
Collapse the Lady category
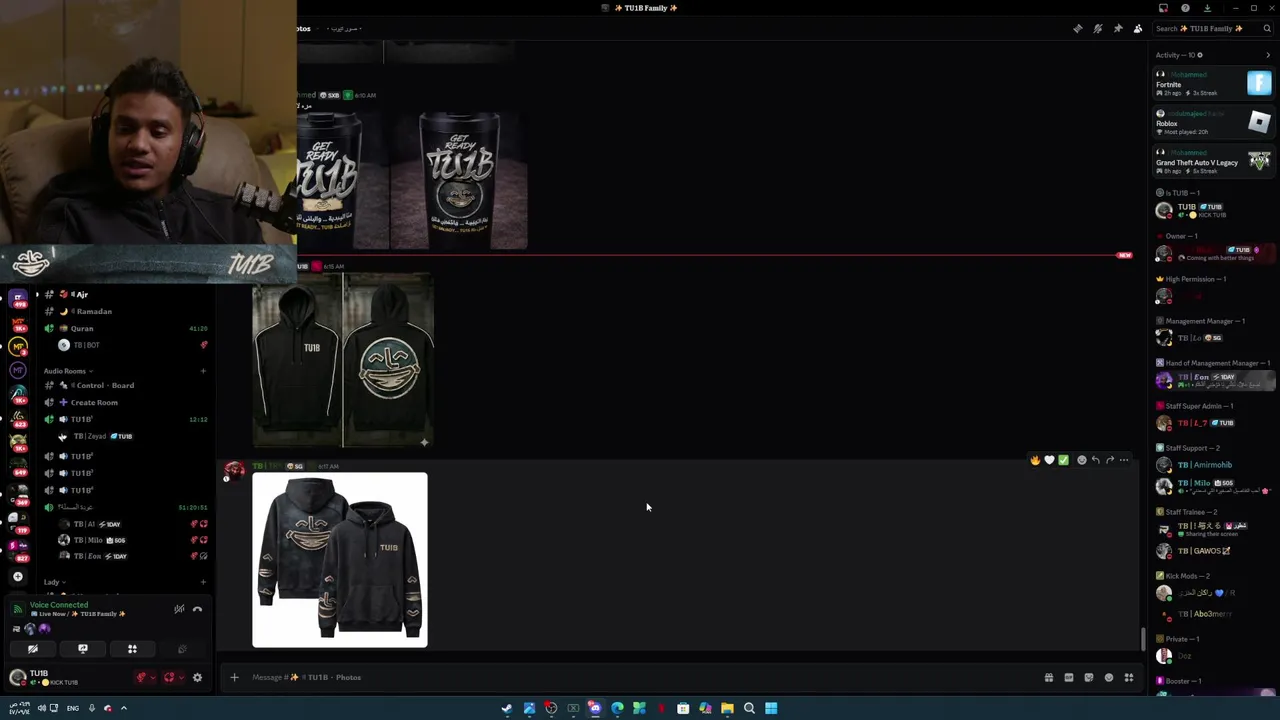click(54, 582)
